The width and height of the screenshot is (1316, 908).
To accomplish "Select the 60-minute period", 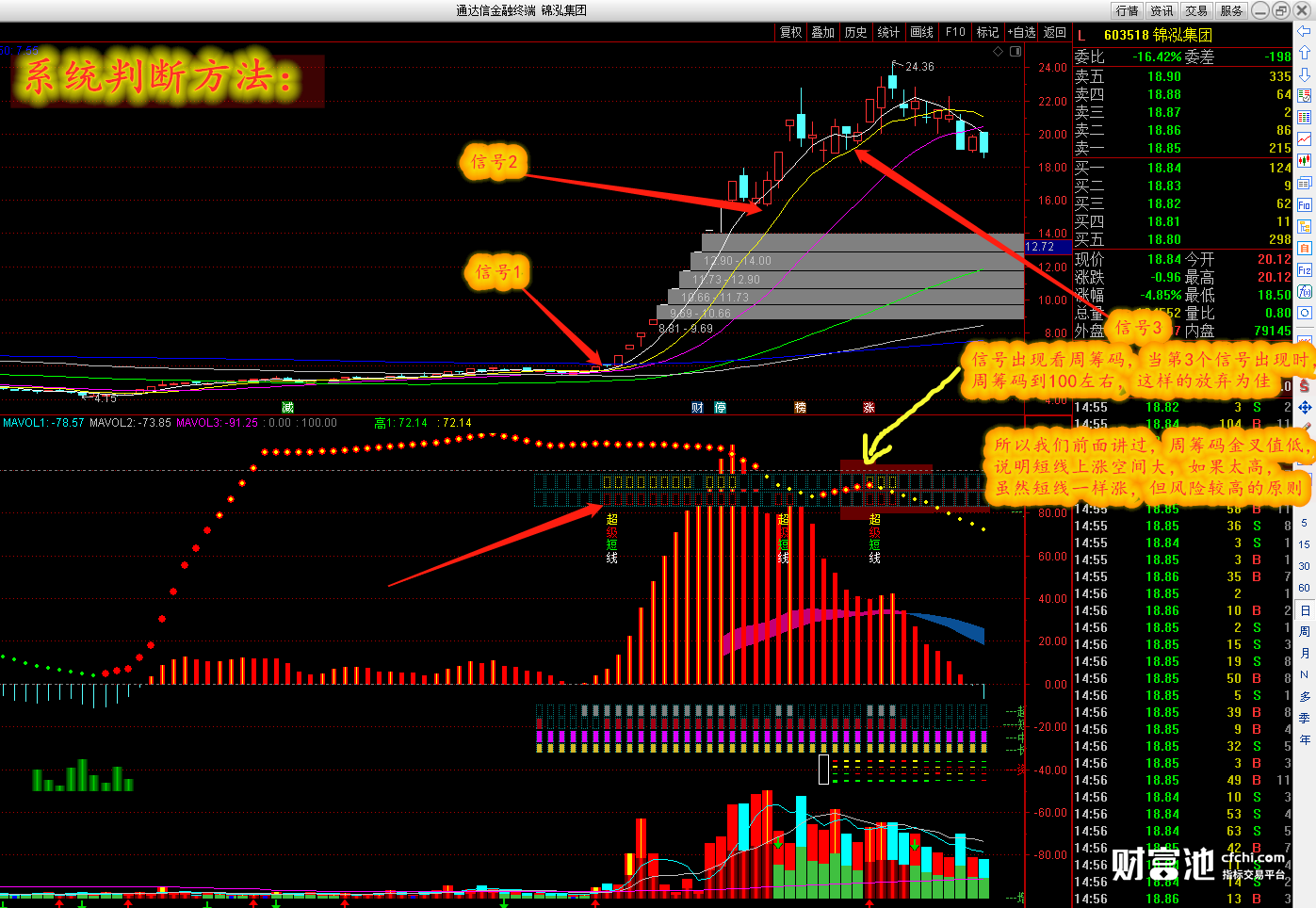I will 1305,588.
